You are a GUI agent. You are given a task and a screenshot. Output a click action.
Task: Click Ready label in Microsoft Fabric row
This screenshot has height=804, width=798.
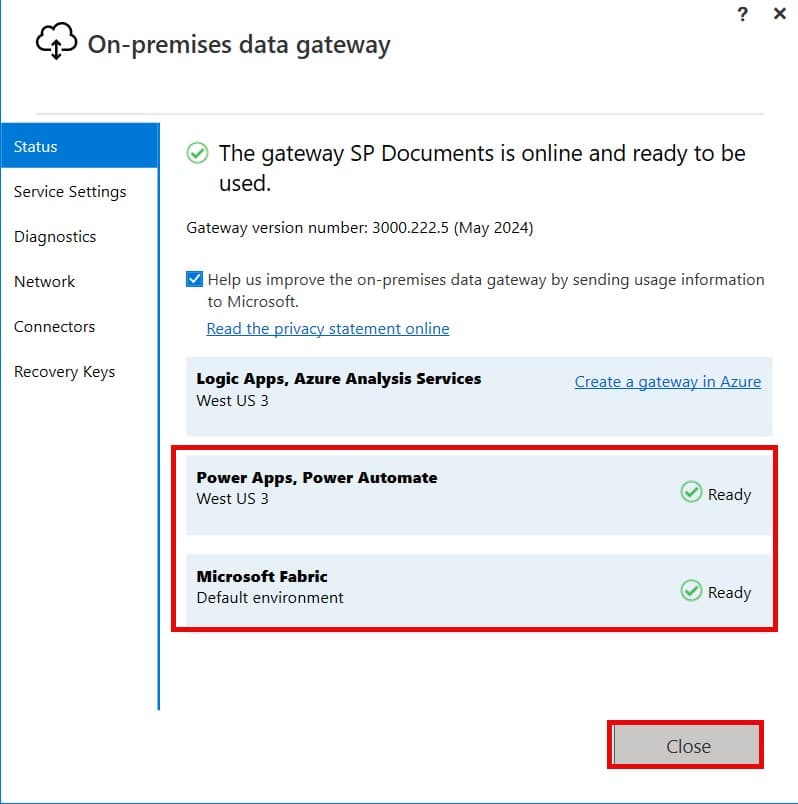[x=729, y=593]
